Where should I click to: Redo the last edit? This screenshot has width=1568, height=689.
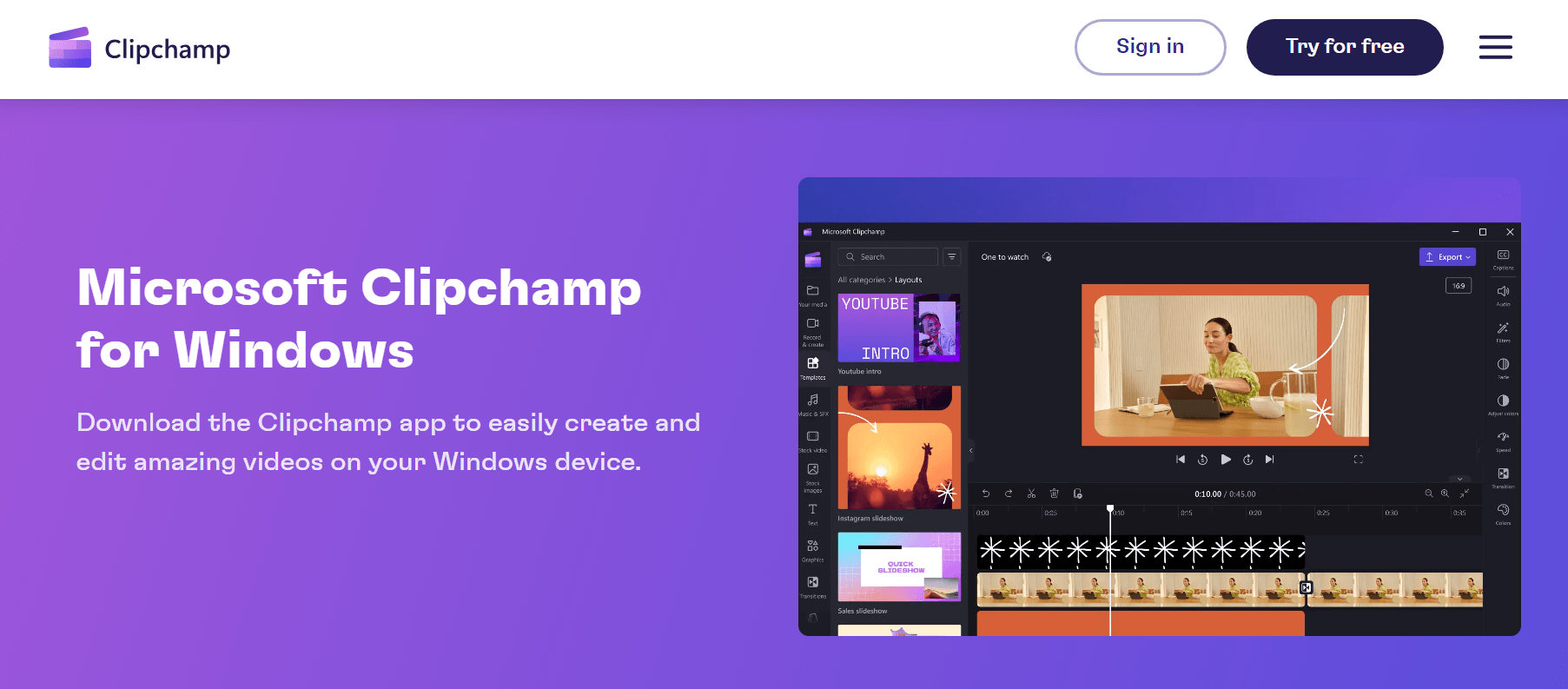point(1009,494)
